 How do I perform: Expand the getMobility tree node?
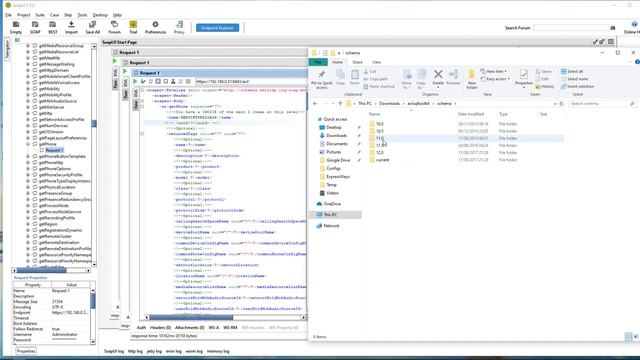click(28, 89)
